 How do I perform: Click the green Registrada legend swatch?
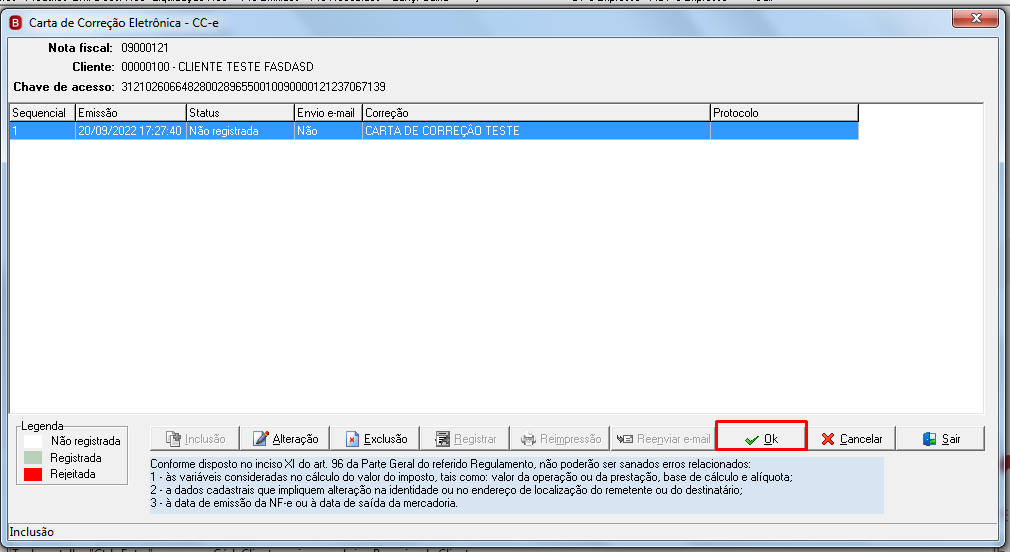pyautogui.click(x=33, y=458)
